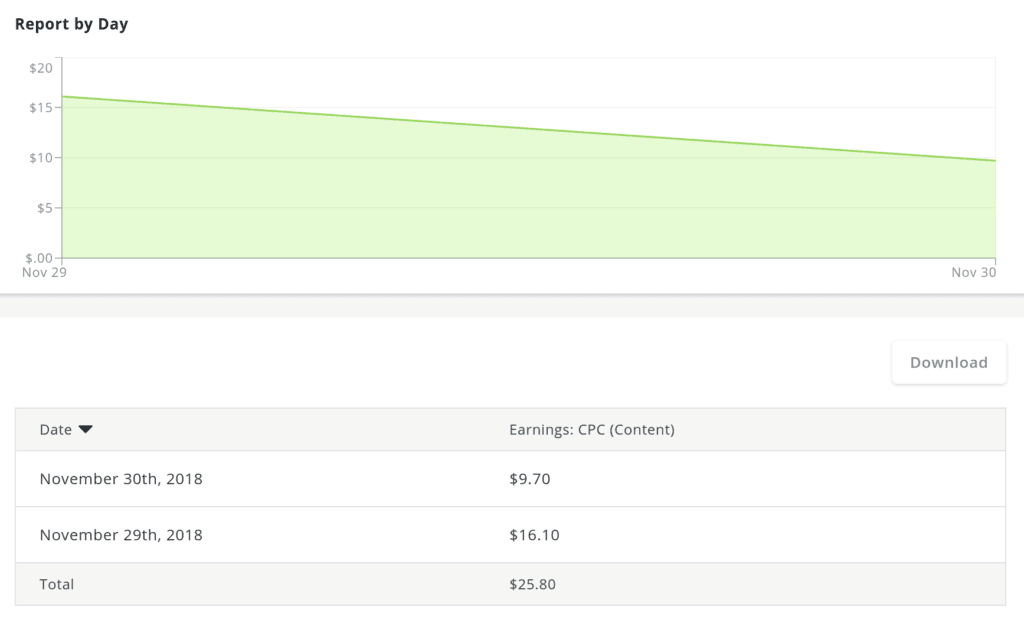Click the $16.10 earnings value
This screenshot has height=623, width=1024.
pos(534,535)
